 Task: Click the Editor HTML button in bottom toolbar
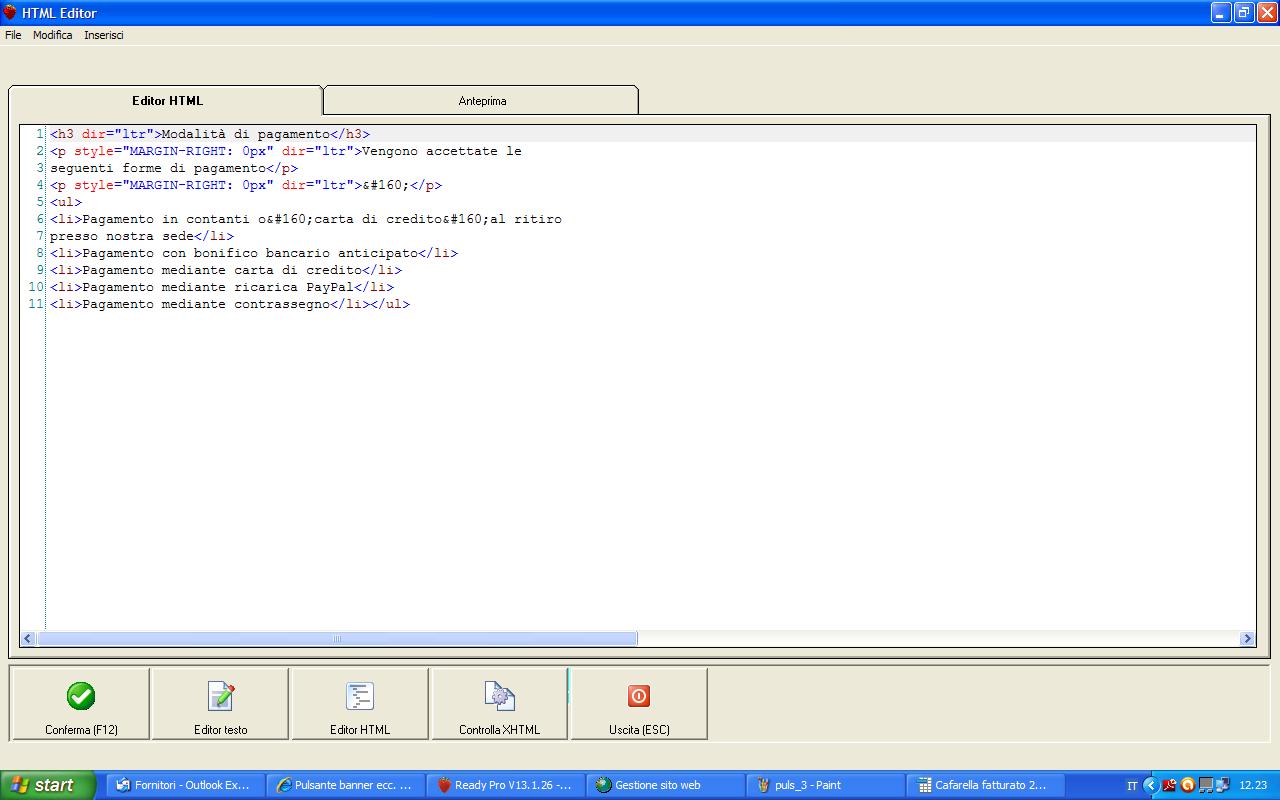coord(360,704)
